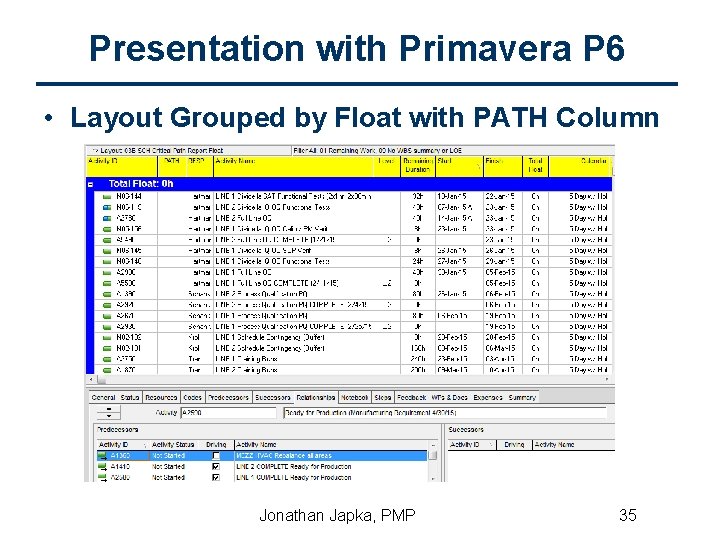
Task: Open the Status tab
Action: (130, 398)
